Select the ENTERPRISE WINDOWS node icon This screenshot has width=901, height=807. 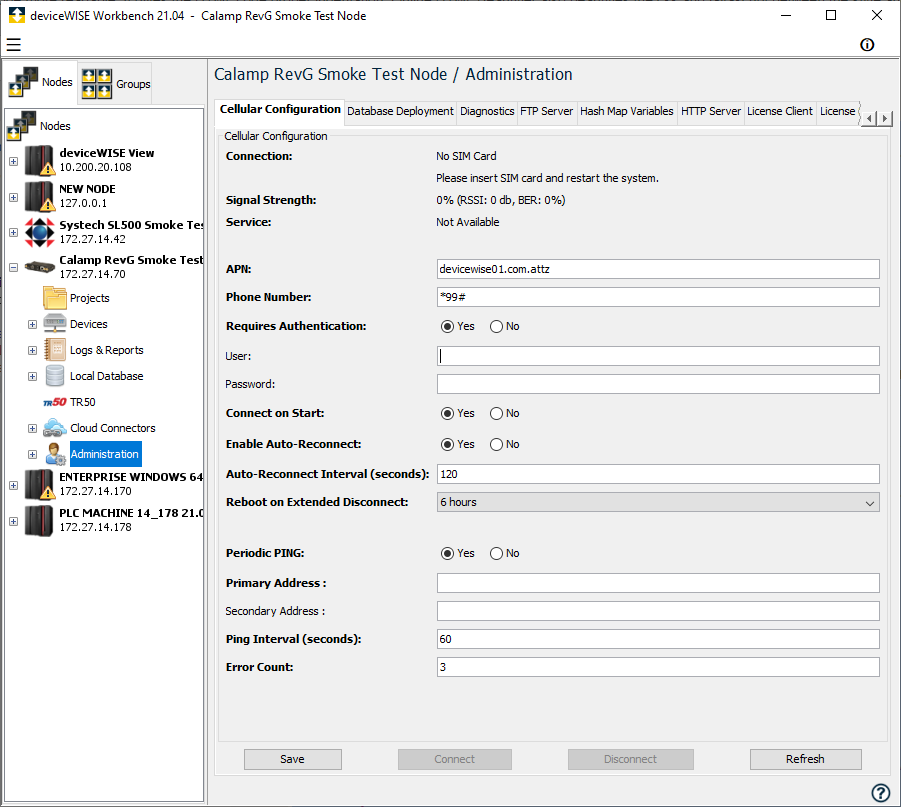[39, 484]
